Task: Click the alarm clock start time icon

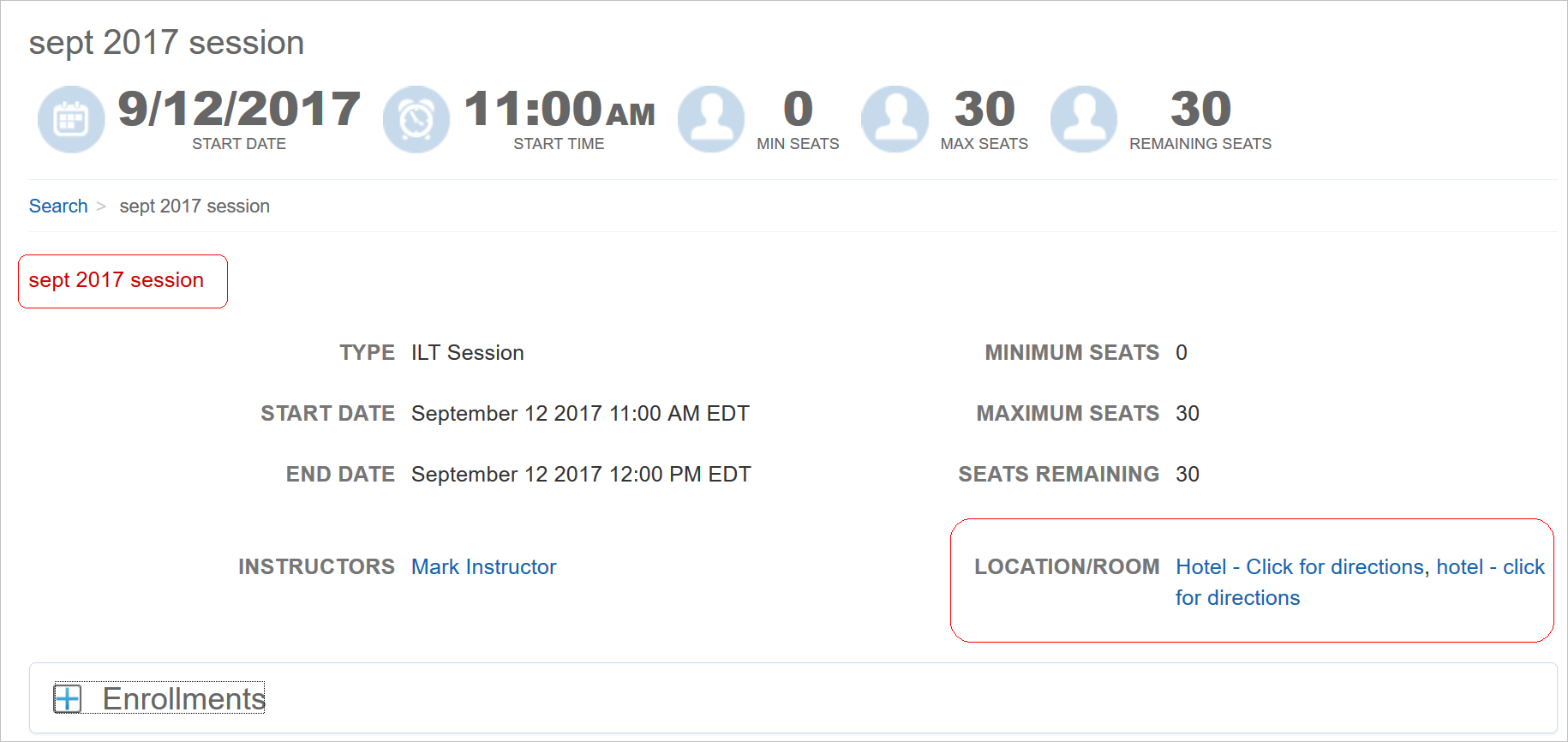Action: click(416, 119)
